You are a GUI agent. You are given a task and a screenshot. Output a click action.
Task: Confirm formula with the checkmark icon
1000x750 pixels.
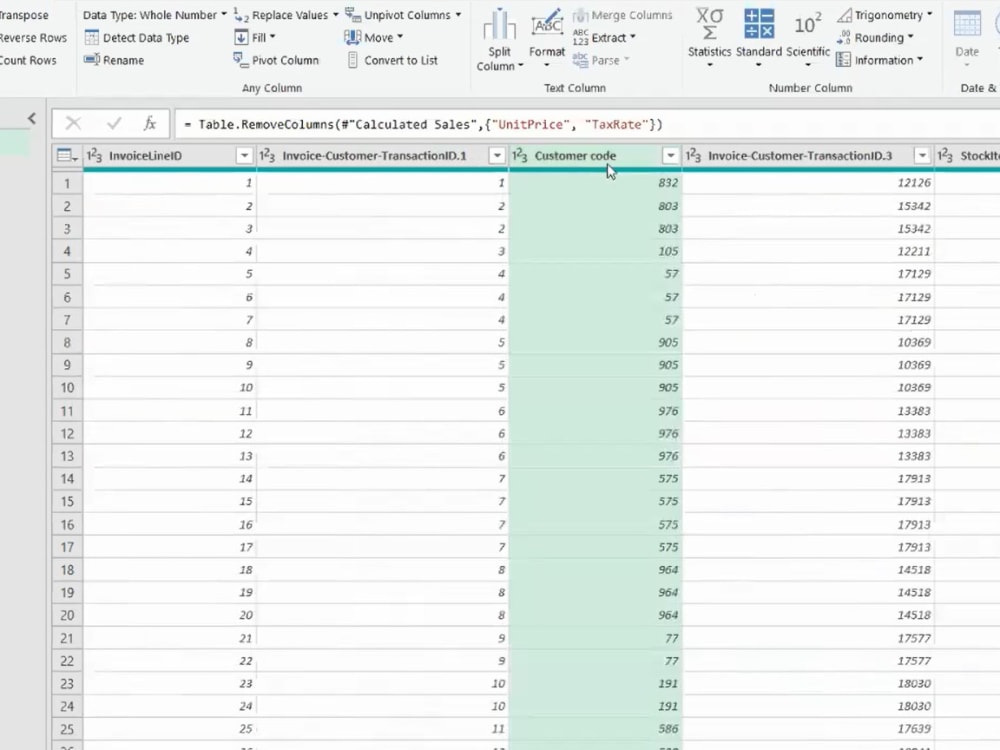tap(114, 123)
